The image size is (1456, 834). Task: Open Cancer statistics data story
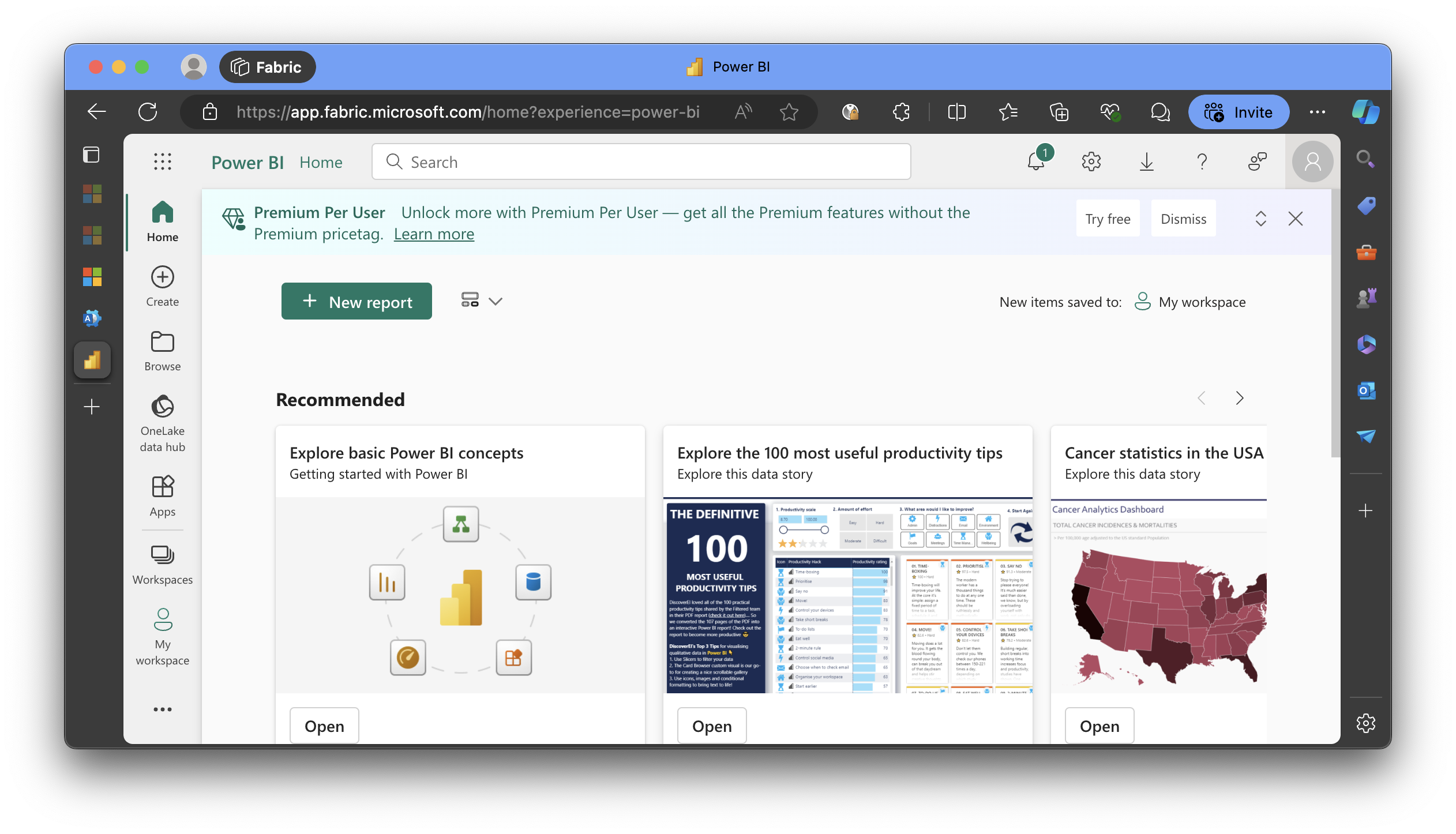(x=1099, y=726)
